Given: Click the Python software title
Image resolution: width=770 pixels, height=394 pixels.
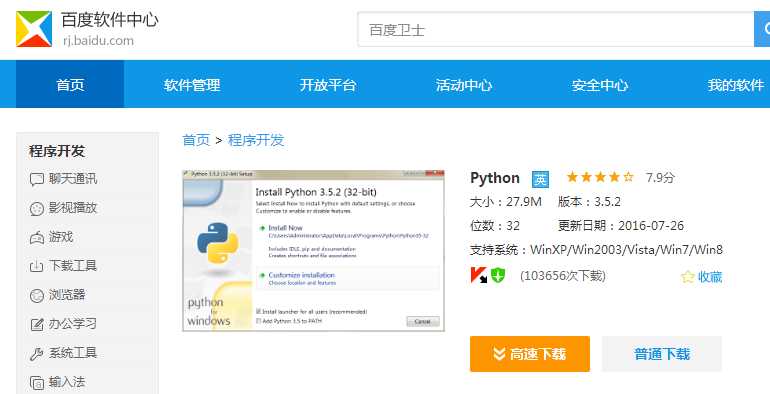Looking at the screenshot, I should tap(495, 178).
